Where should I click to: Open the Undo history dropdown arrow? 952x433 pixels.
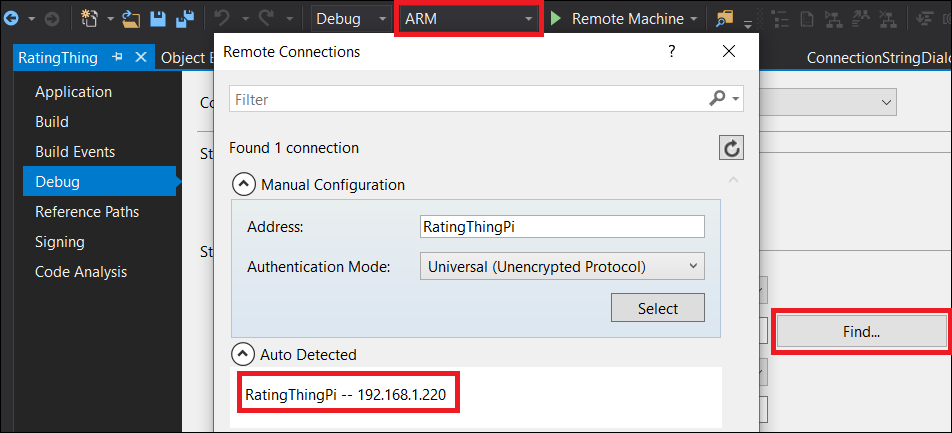click(x=243, y=19)
